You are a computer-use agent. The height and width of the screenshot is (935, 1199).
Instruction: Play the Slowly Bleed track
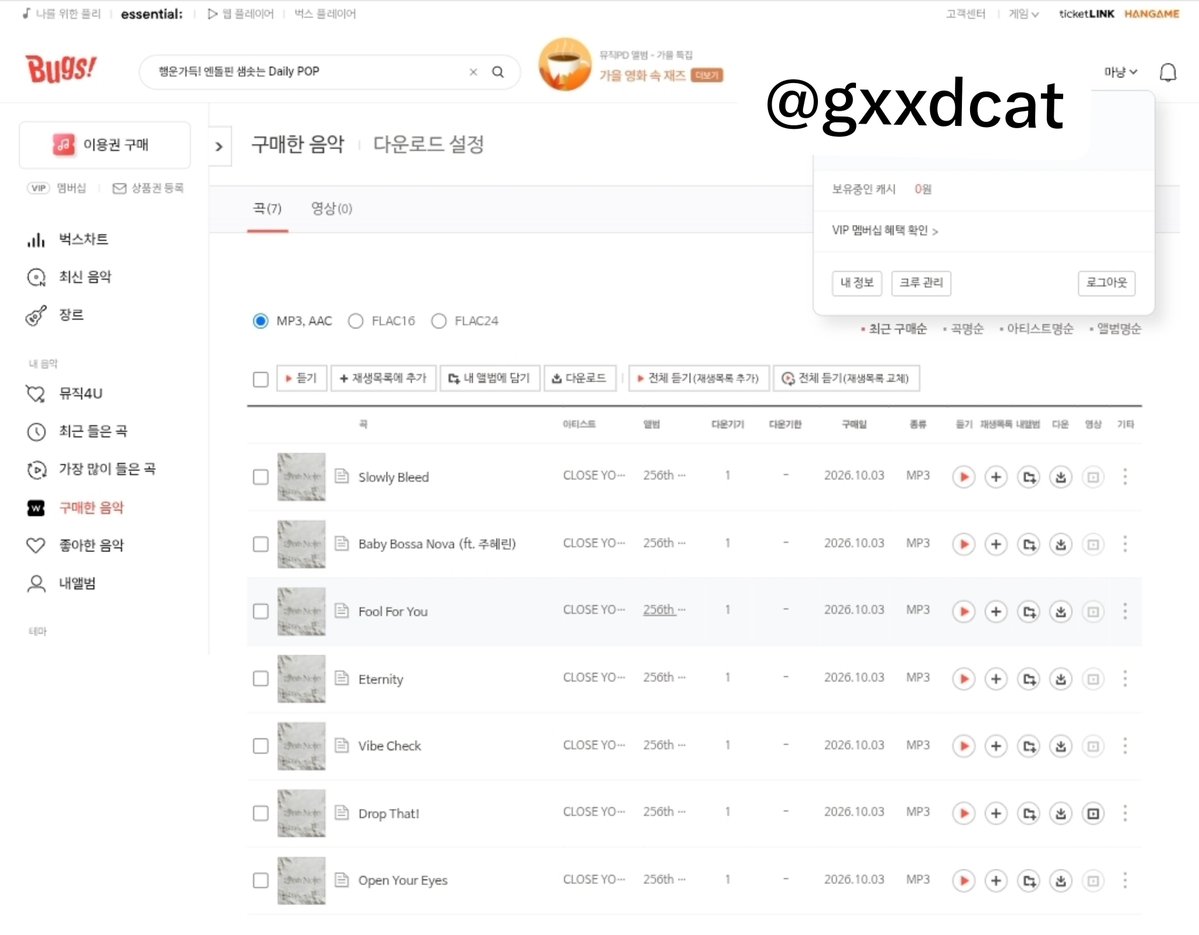pos(963,477)
